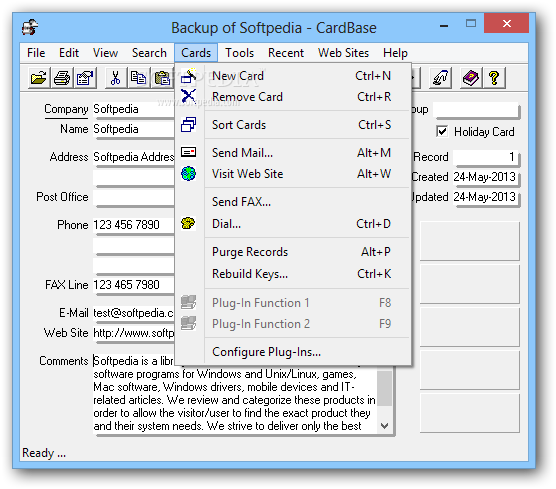Click the blue X Remove Card icon
The width and height of the screenshot is (556, 489).
coord(188,96)
